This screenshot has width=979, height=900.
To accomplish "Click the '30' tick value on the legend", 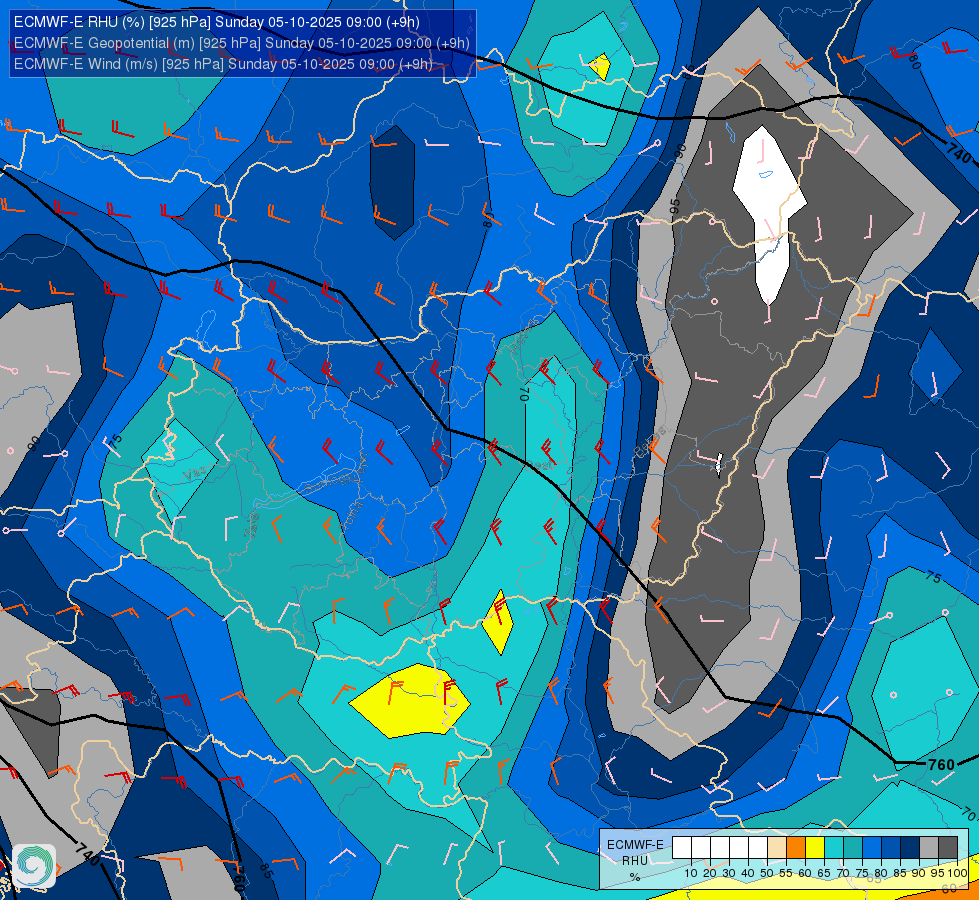I will pyautogui.click(x=729, y=874).
